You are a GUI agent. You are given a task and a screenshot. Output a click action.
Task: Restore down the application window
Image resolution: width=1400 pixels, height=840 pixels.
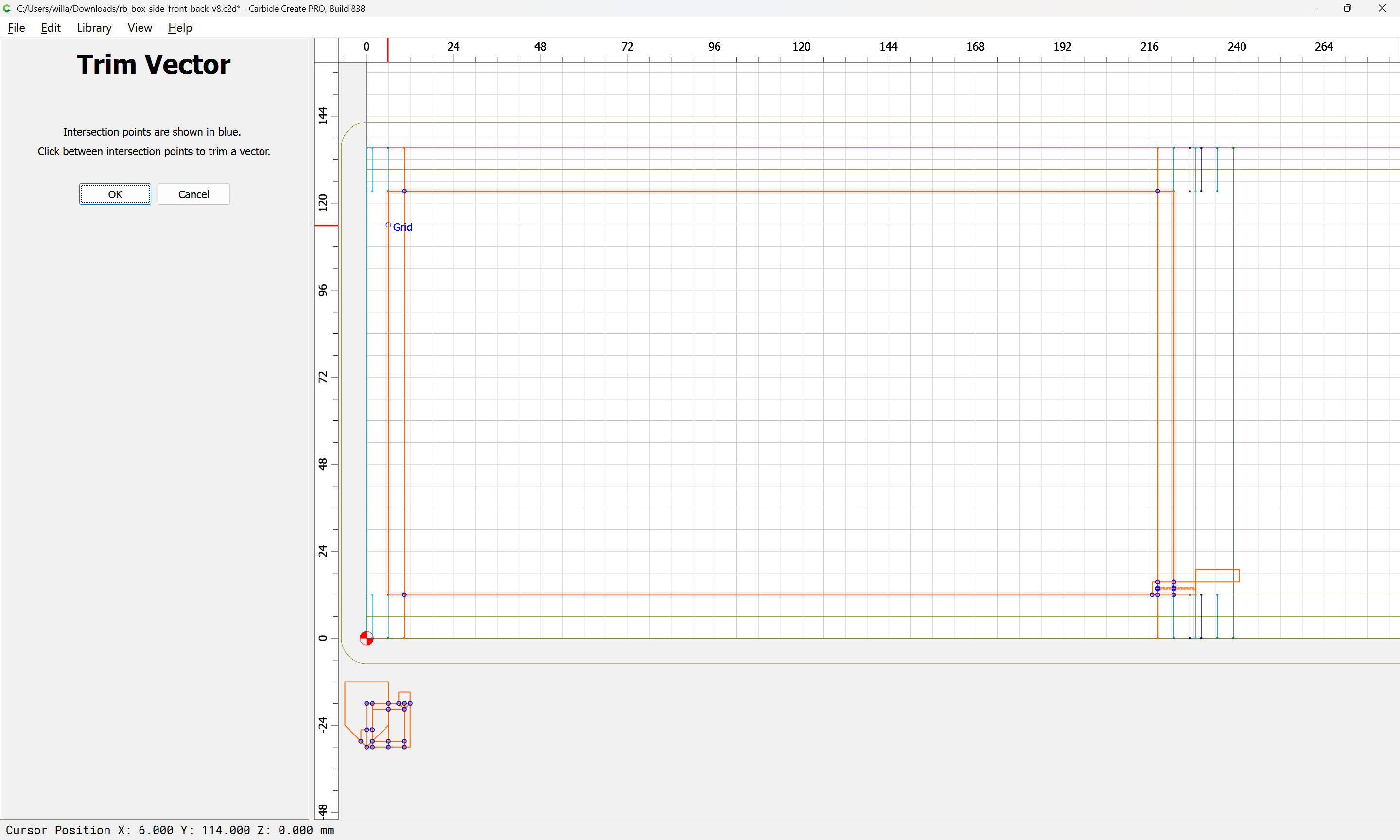click(x=1347, y=8)
